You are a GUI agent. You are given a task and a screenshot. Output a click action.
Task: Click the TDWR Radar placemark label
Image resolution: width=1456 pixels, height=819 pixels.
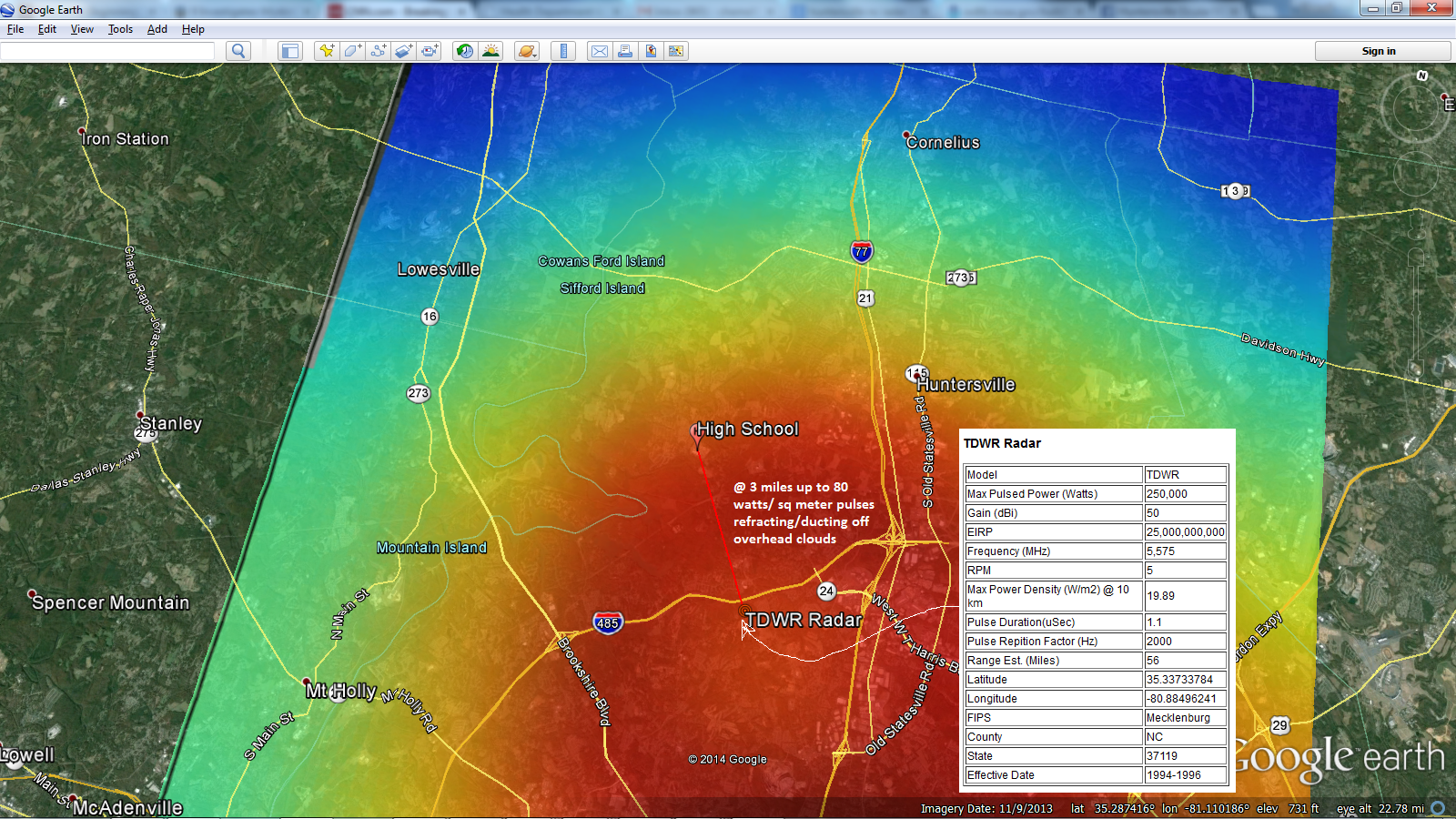[x=803, y=620]
